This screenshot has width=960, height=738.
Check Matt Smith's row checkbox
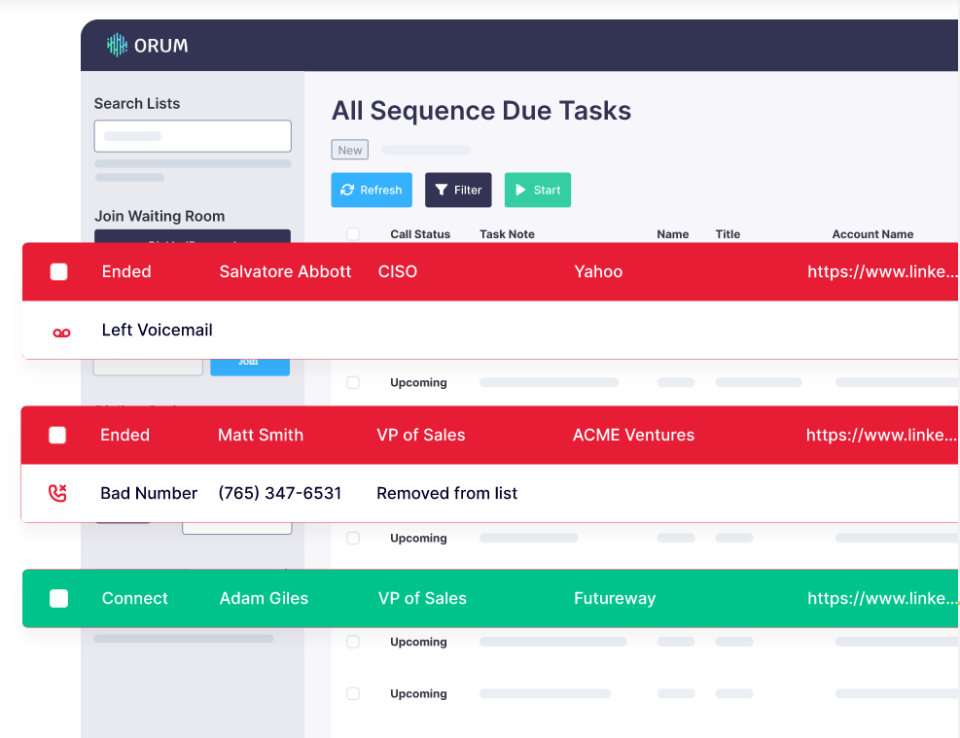pyautogui.click(x=57, y=435)
